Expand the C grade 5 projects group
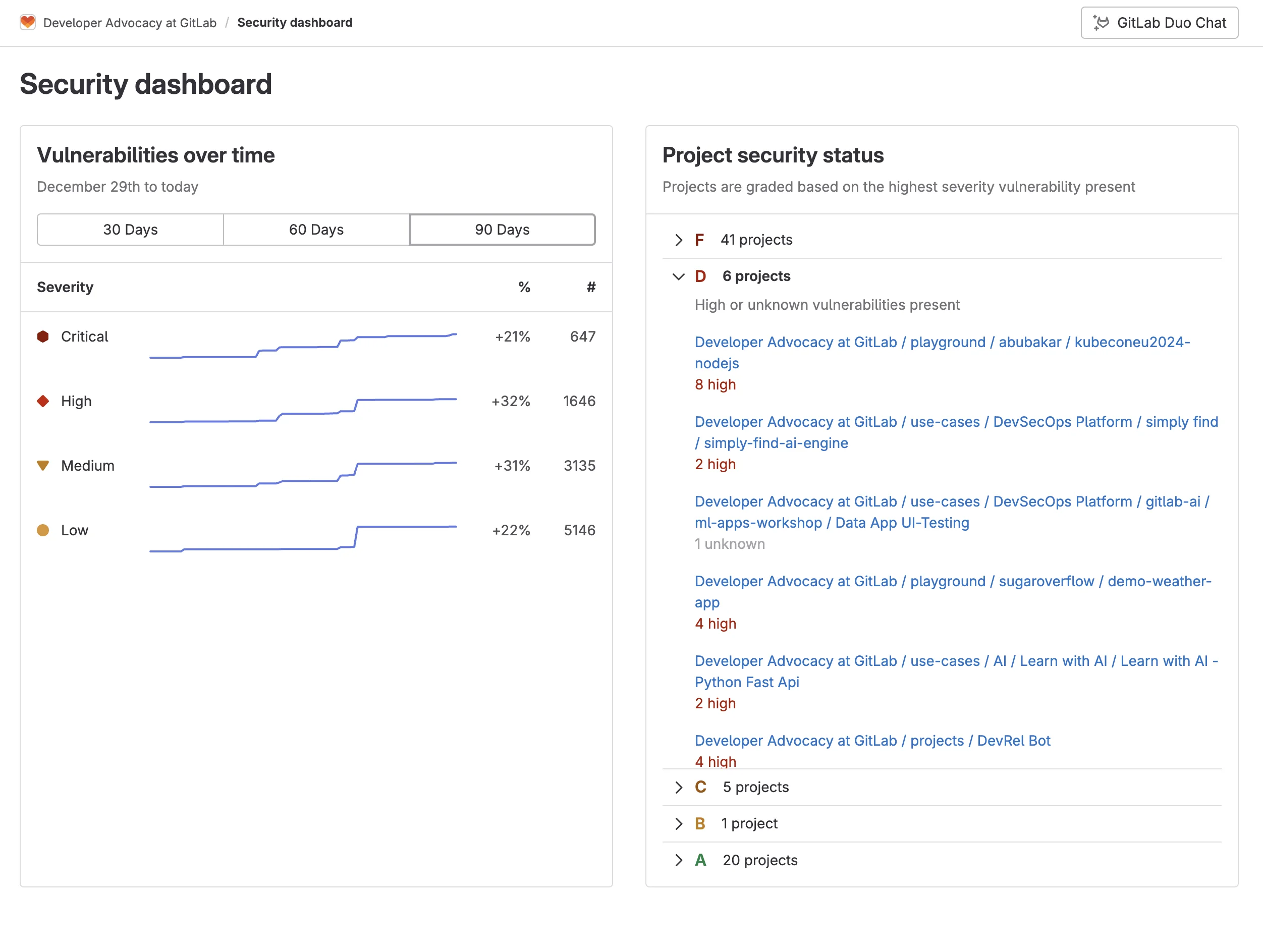Screen dimensions: 1263x952 [x=678, y=788]
